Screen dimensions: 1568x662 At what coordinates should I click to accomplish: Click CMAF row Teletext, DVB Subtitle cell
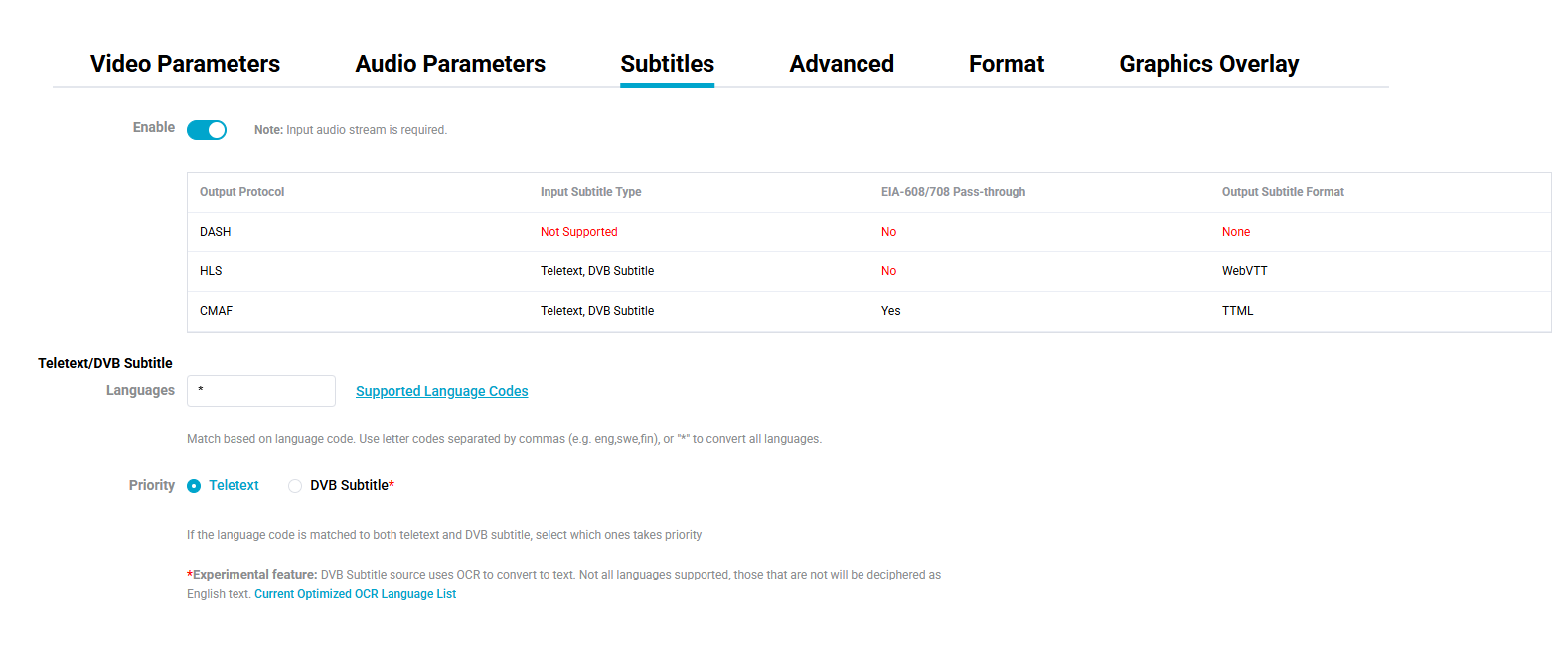click(x=597, y=311)
